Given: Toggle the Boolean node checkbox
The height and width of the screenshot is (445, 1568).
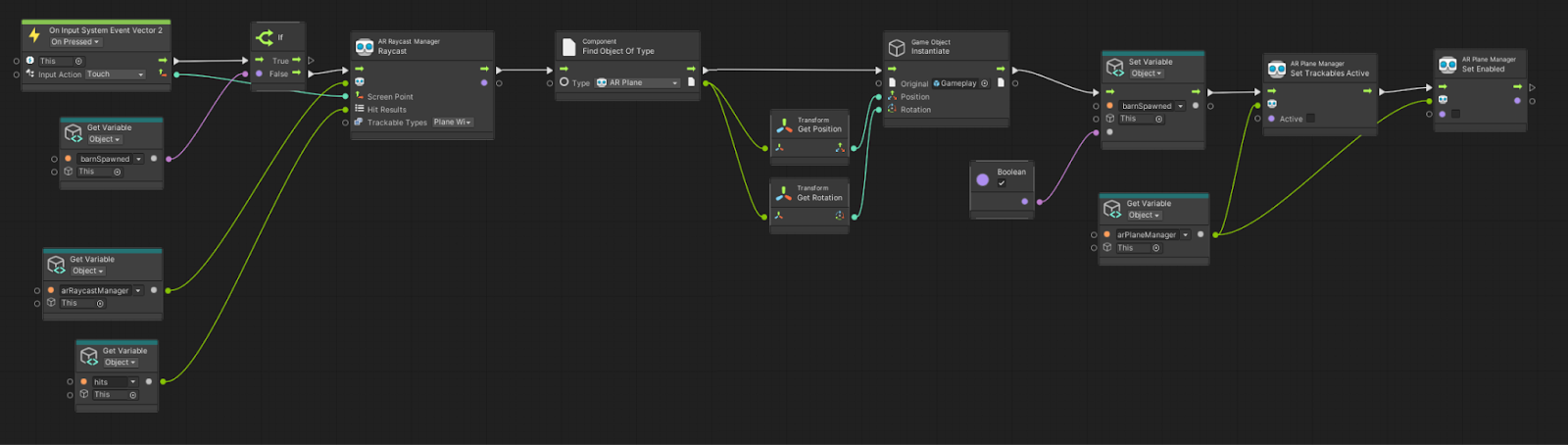Looking at the screenshot, I should click(1002, 183).
